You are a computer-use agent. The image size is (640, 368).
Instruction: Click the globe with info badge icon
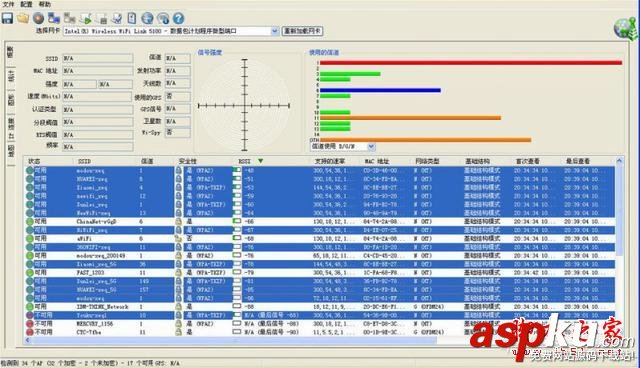[x=163, y=18]
